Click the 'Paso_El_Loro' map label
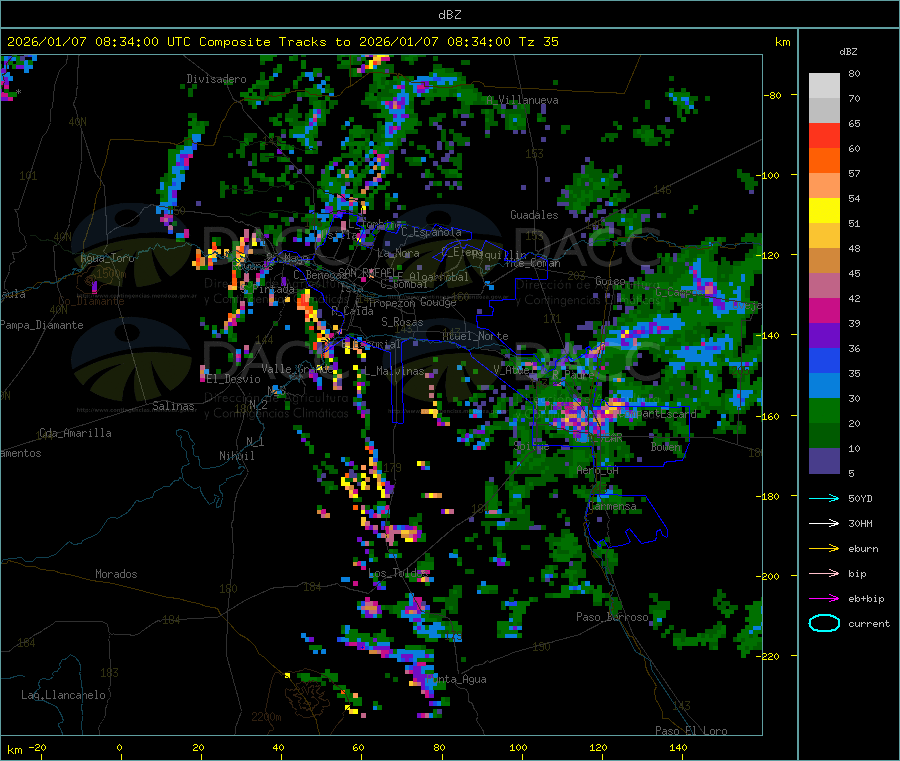 [x=691, y=731]
